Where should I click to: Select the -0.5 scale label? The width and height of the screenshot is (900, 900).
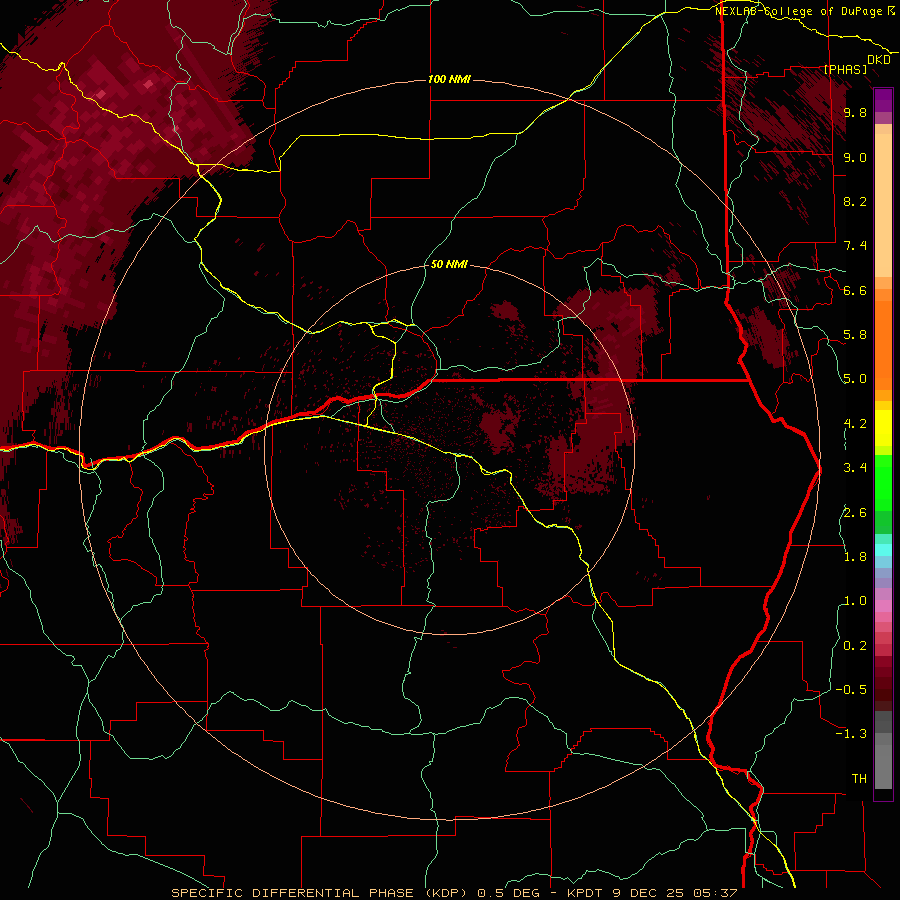[851, 690]
